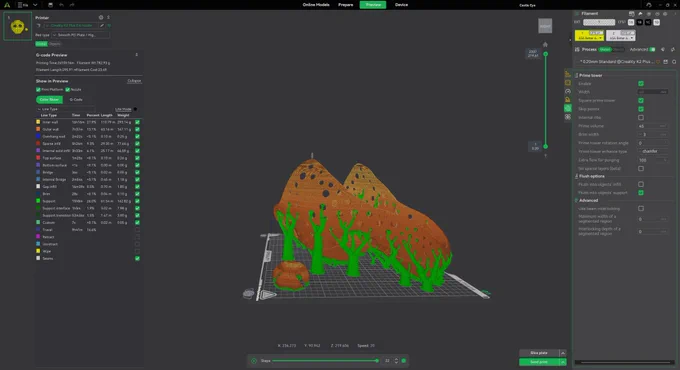Select the Preview tab

pyautogui.click(x=373, y=5)
